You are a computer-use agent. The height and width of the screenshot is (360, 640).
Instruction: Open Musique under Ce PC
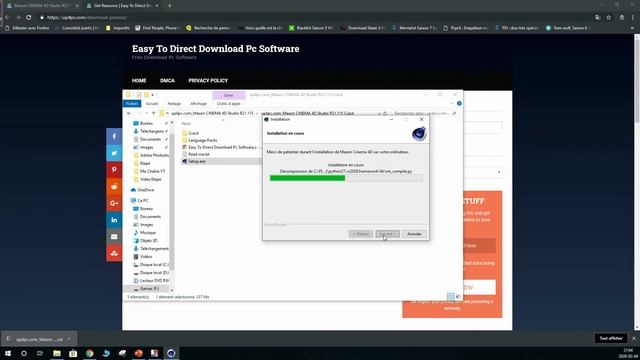coord(147,232)
